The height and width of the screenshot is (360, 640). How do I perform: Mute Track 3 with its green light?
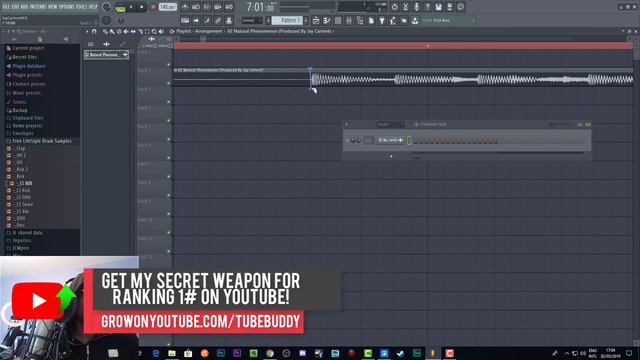pos(169,102)
